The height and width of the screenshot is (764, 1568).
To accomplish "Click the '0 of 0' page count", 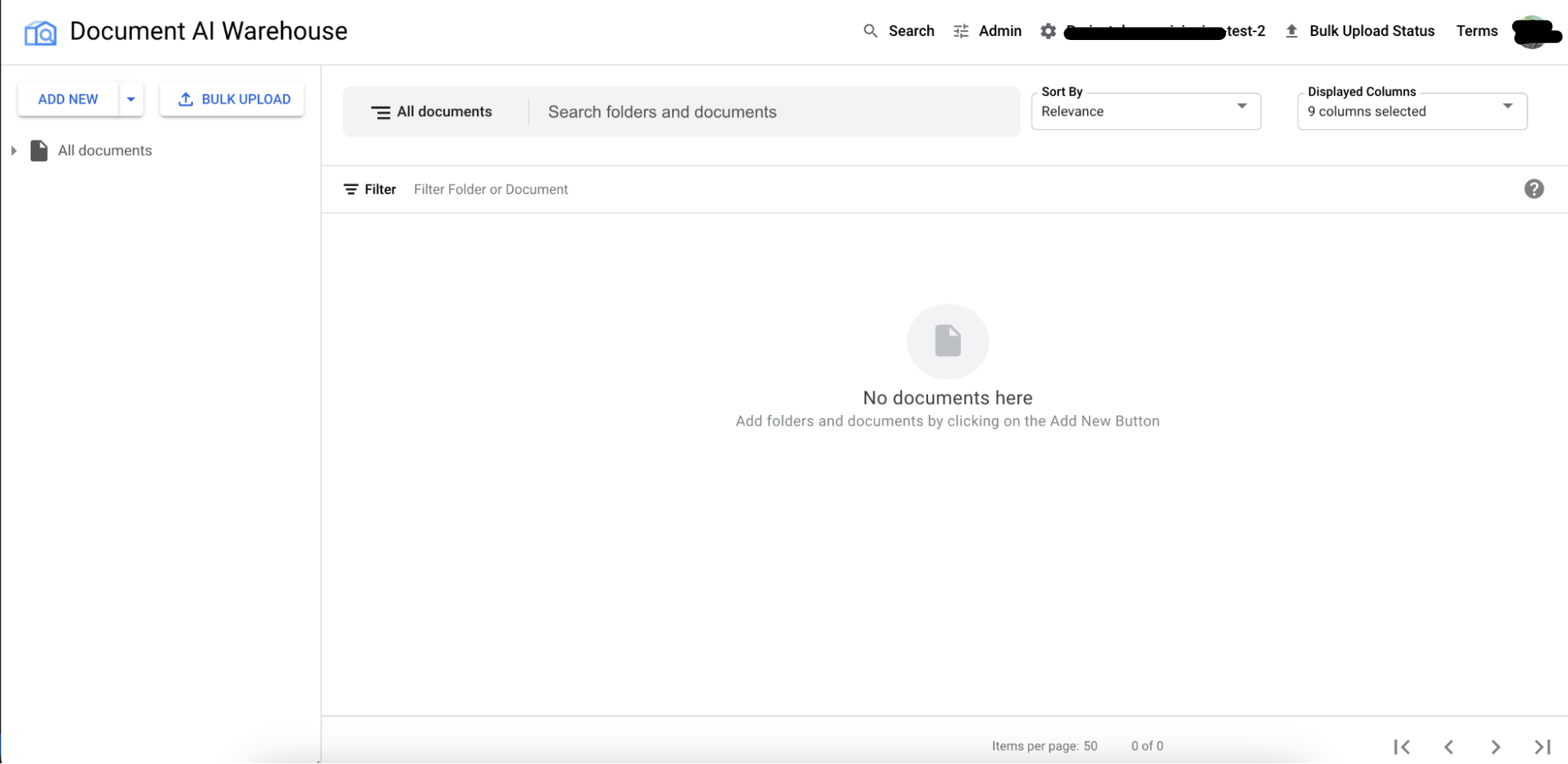I will click(1147, 746).
